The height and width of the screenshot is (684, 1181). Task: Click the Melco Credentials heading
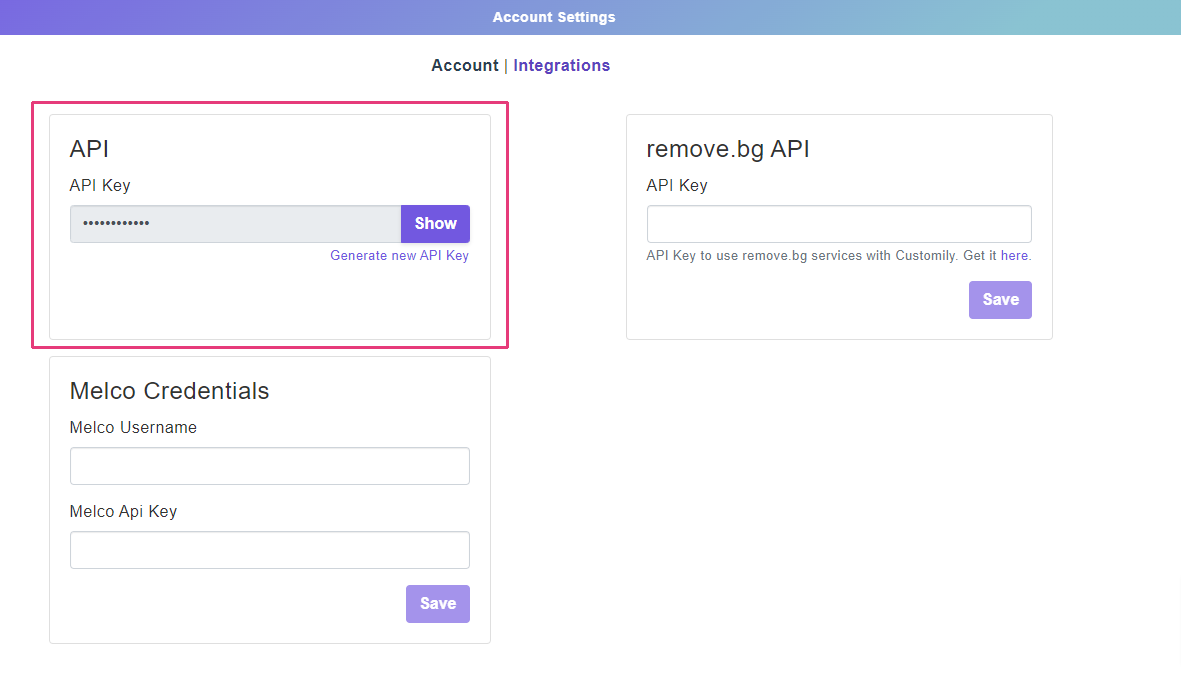169,391
